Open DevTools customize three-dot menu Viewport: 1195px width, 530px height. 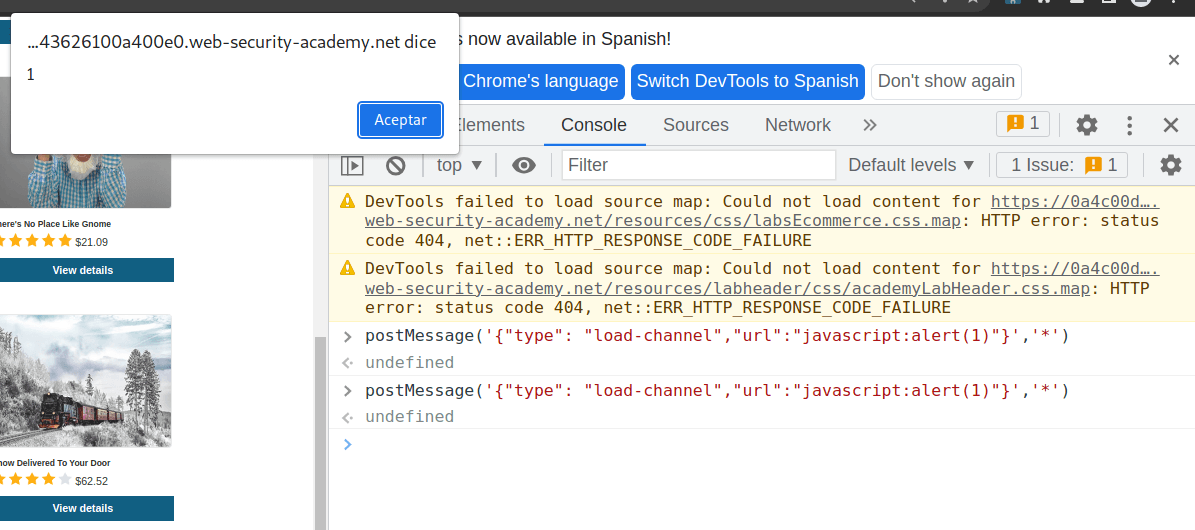1130,125
